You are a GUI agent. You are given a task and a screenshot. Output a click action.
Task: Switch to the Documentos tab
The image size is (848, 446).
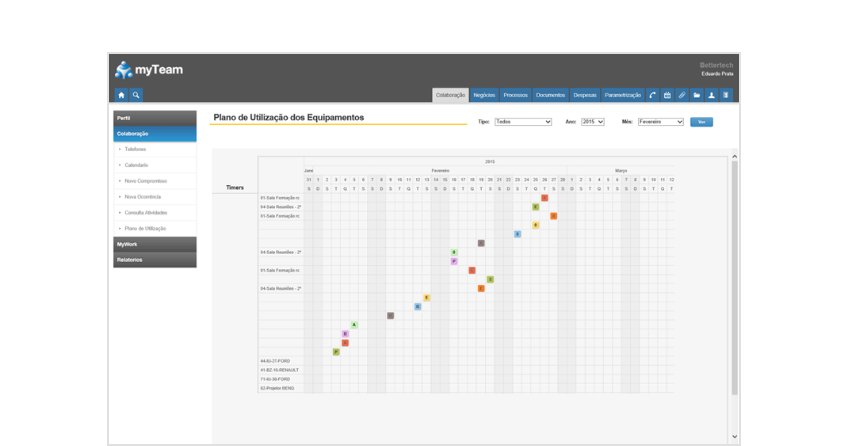click(x=550, y=95)
